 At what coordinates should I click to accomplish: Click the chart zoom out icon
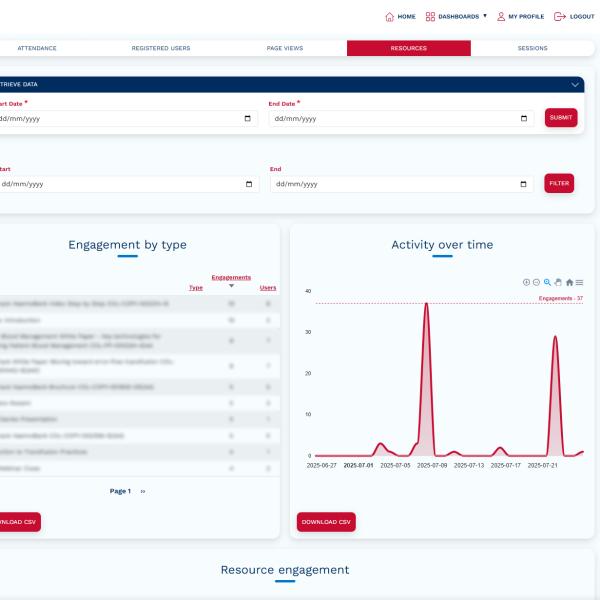[x=536, y=282]
